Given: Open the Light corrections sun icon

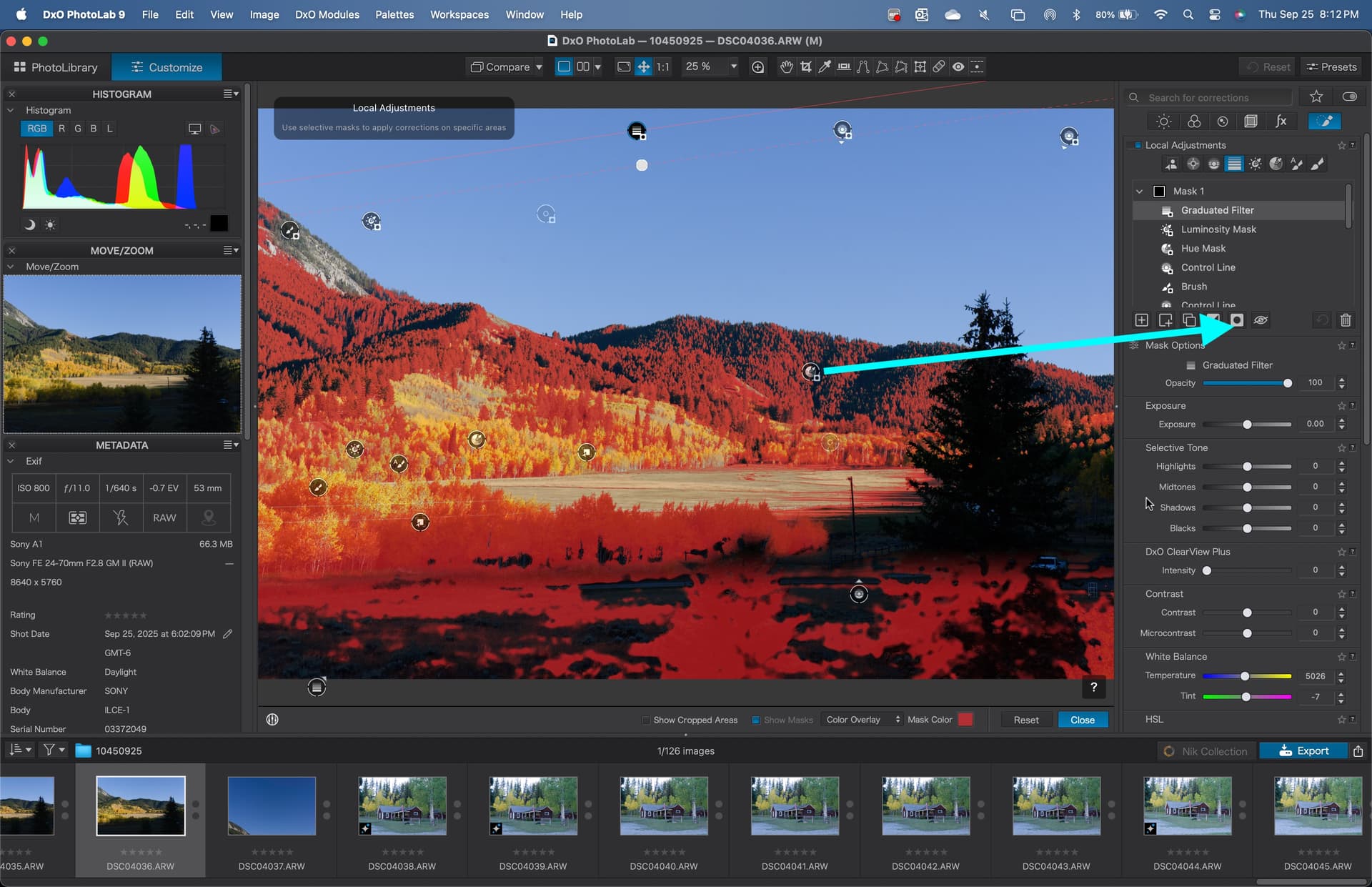Looking at the screenshot, I should pyautogui.click(x=1163, y=122).
